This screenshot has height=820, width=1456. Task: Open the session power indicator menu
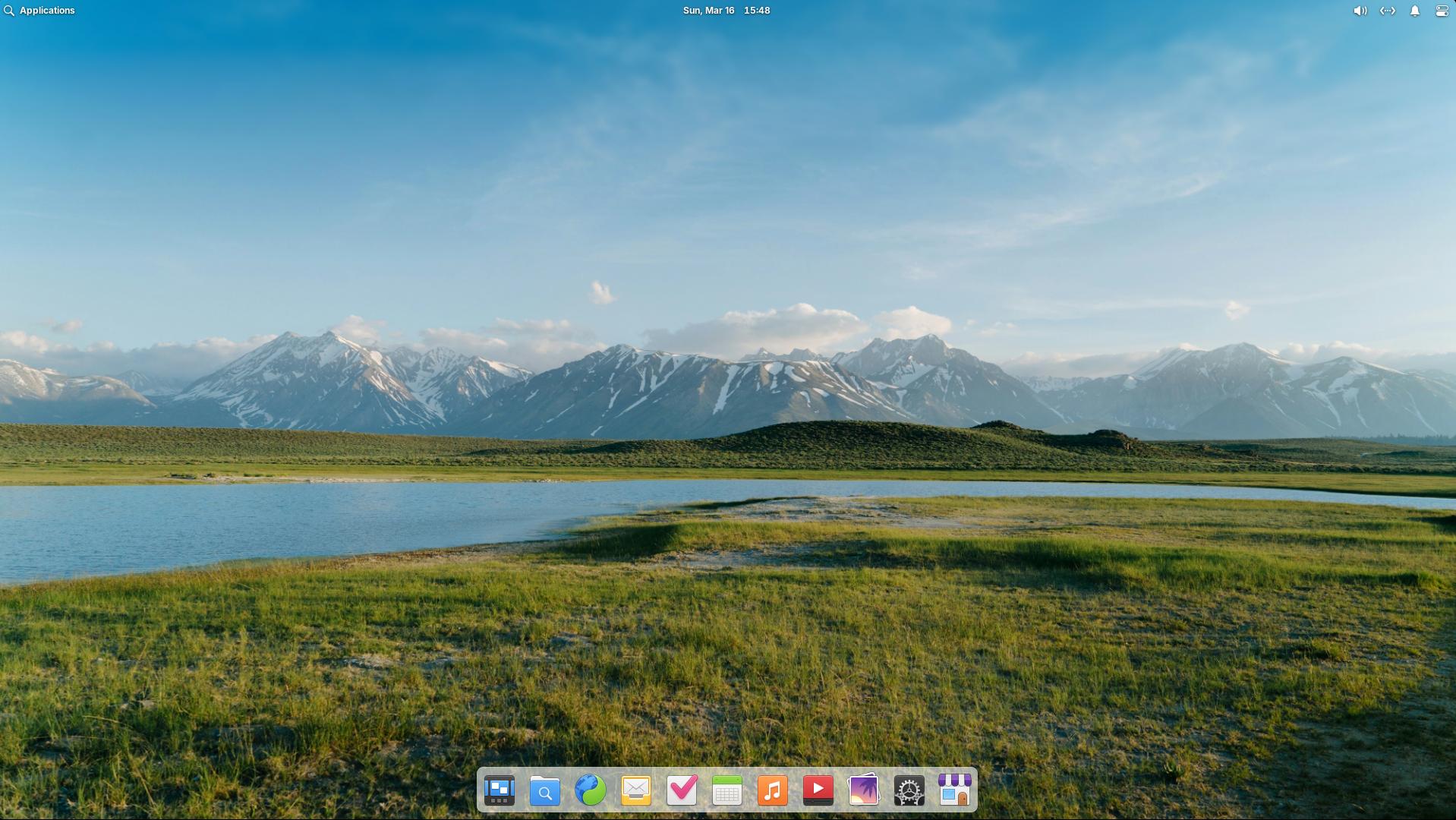click(1440, 10)
